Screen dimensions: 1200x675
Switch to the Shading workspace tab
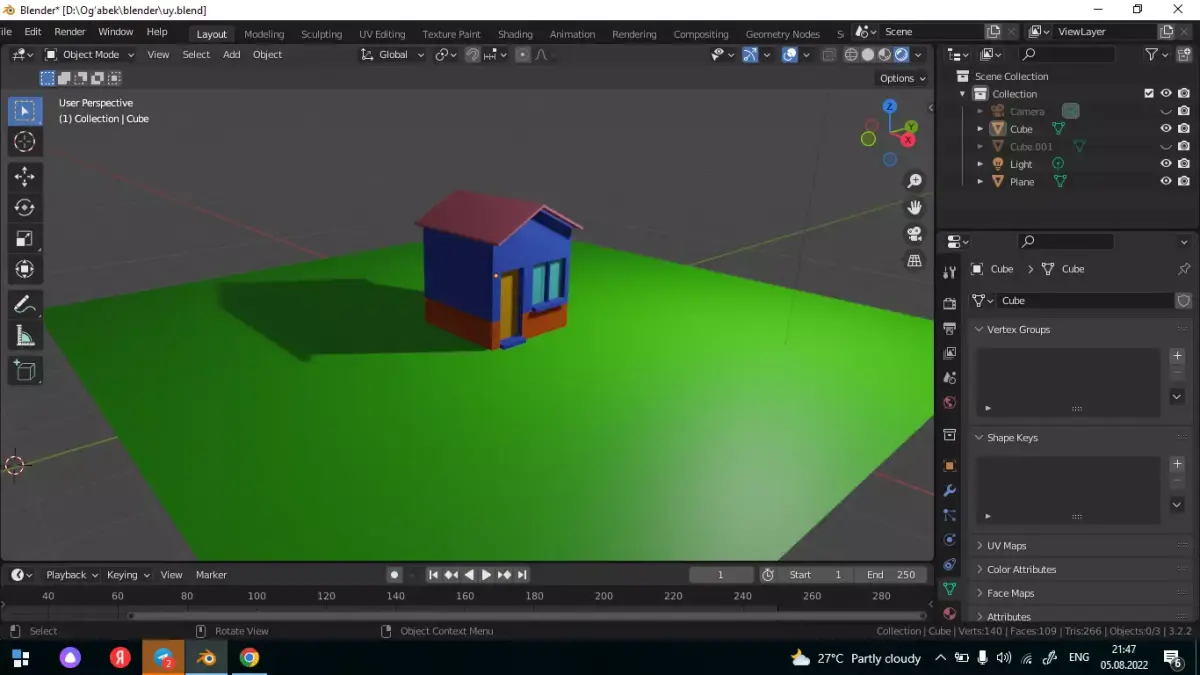click(515, 34)
